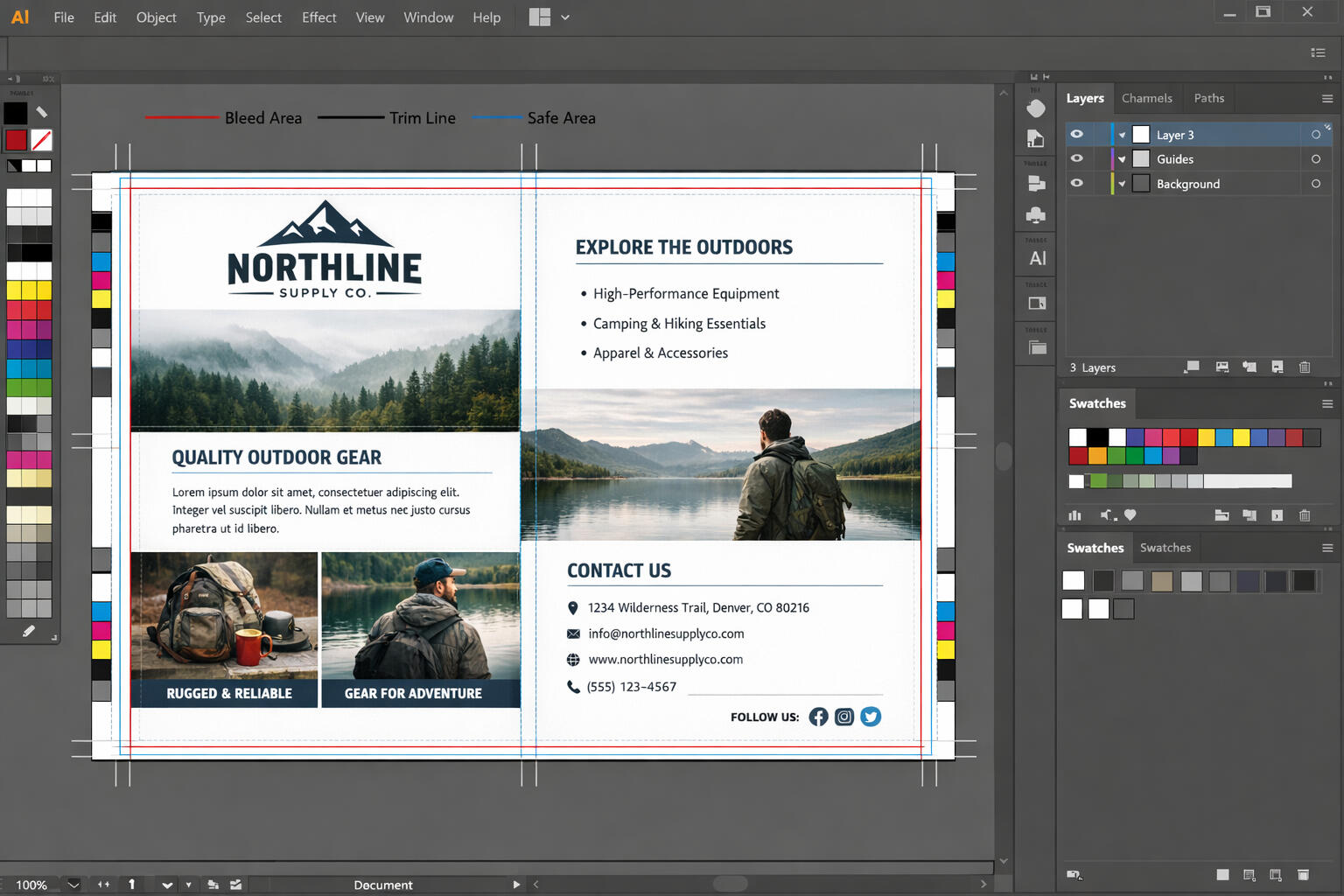
Task: Open the workspace layout switcher icon
Action: coord(540,17)
